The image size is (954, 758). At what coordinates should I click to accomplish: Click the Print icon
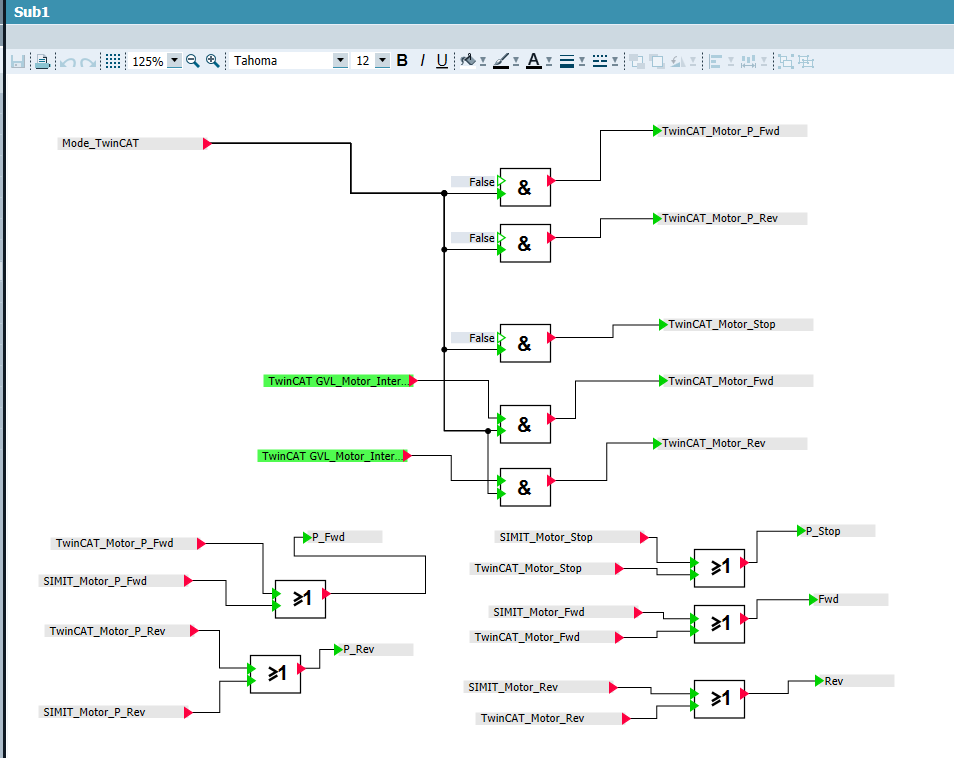coord(42,61)
